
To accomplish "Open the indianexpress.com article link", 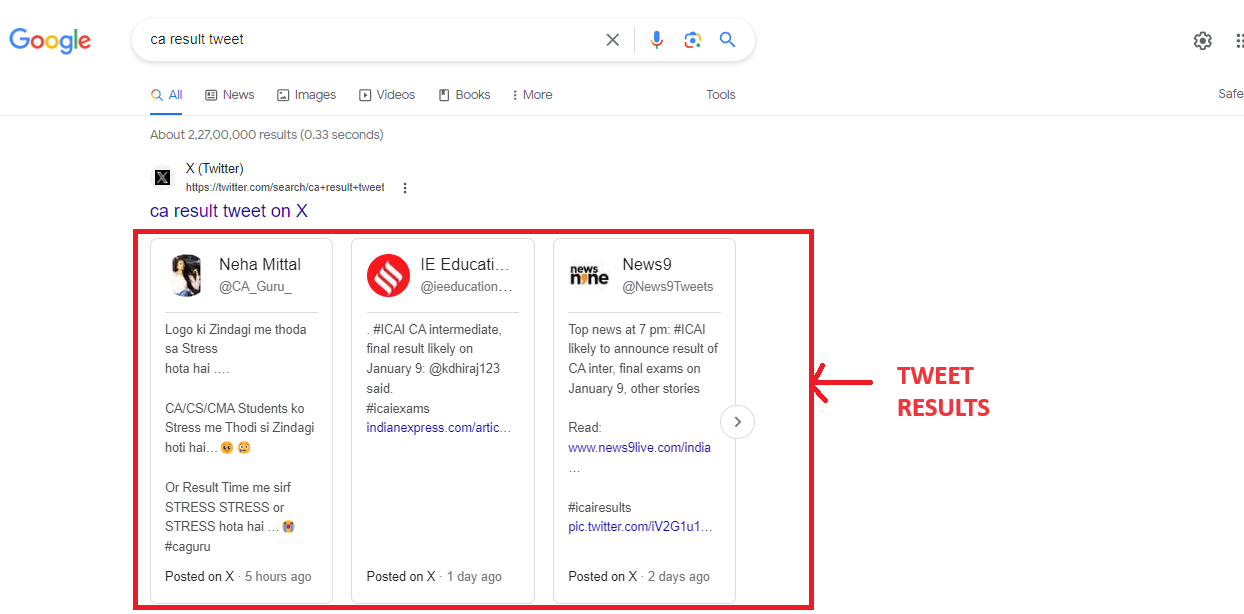I will click(x=439, y=428).
